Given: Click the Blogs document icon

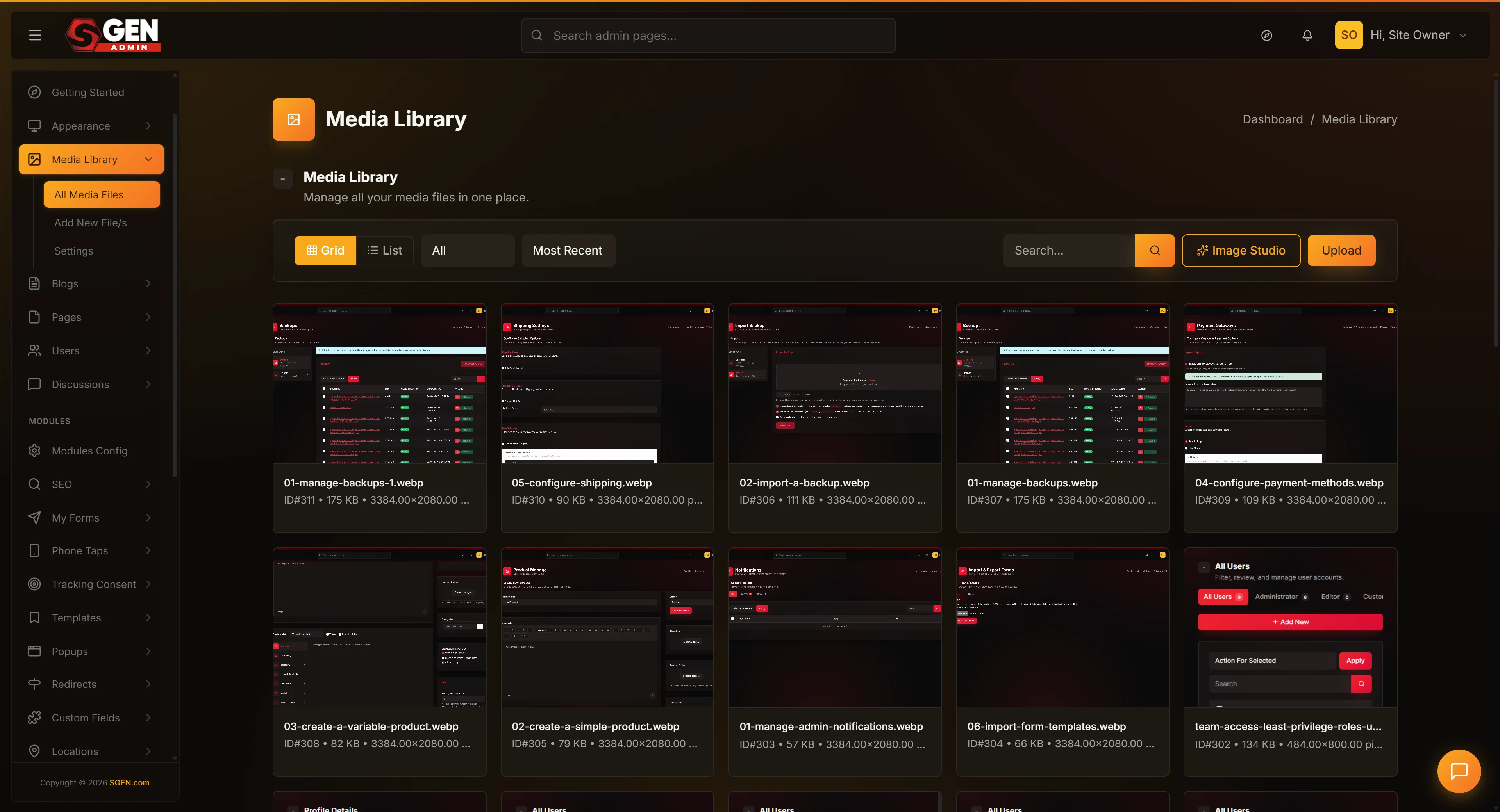Looking at the screenshot, I should (x=34, y=283).
